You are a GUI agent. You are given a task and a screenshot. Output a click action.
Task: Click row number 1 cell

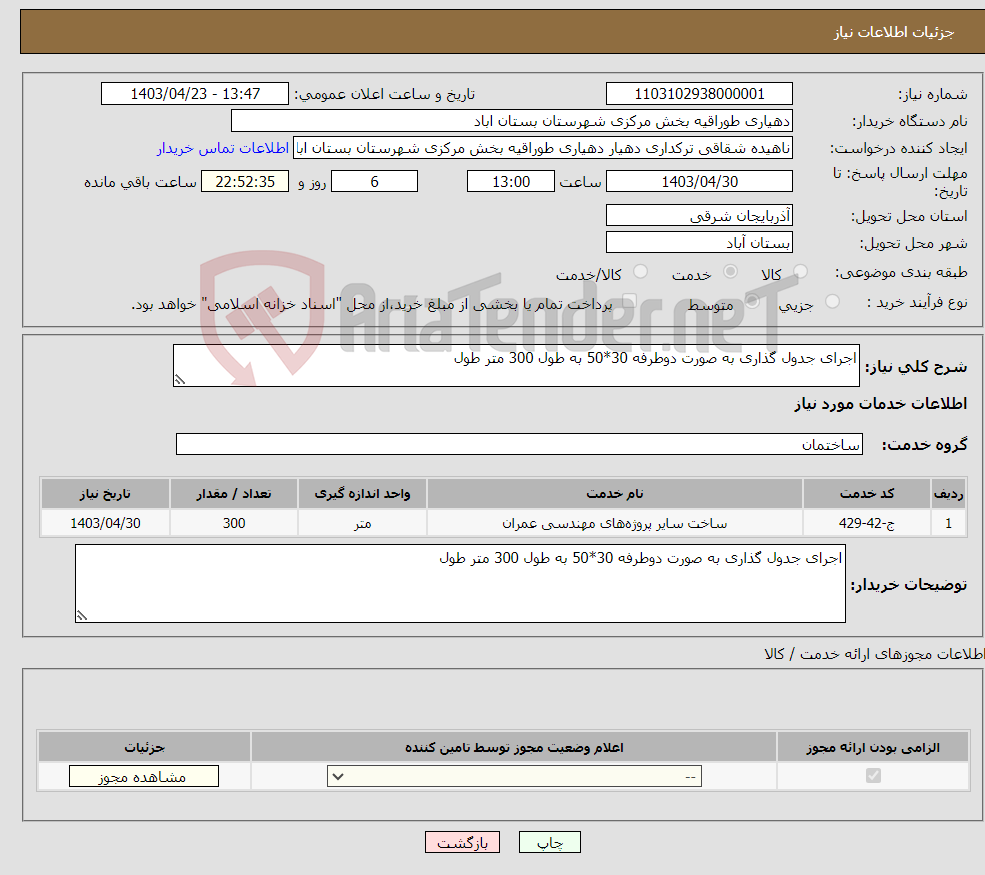pyautogui.click(x=948, y=523)
